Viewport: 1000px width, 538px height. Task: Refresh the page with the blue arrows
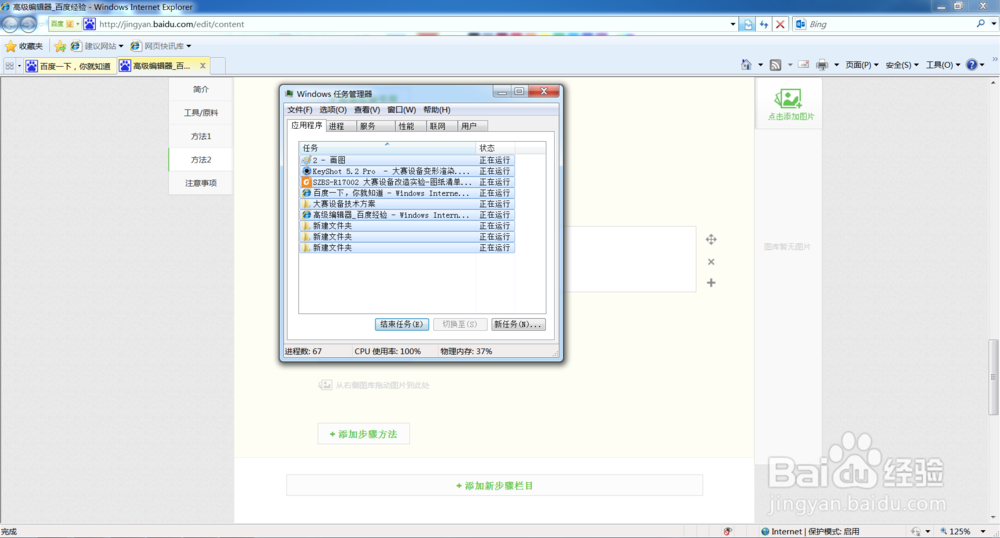click(x=763, y=24)
